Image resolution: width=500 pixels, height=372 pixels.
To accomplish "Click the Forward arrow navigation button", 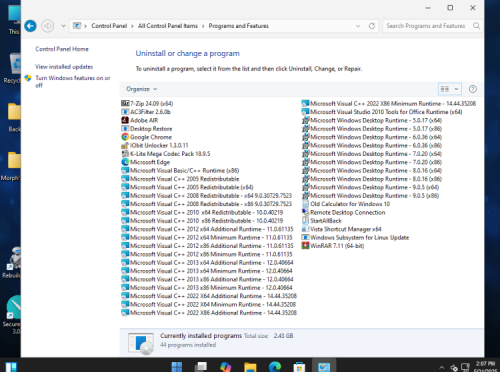I will click(x=48, y=26).
